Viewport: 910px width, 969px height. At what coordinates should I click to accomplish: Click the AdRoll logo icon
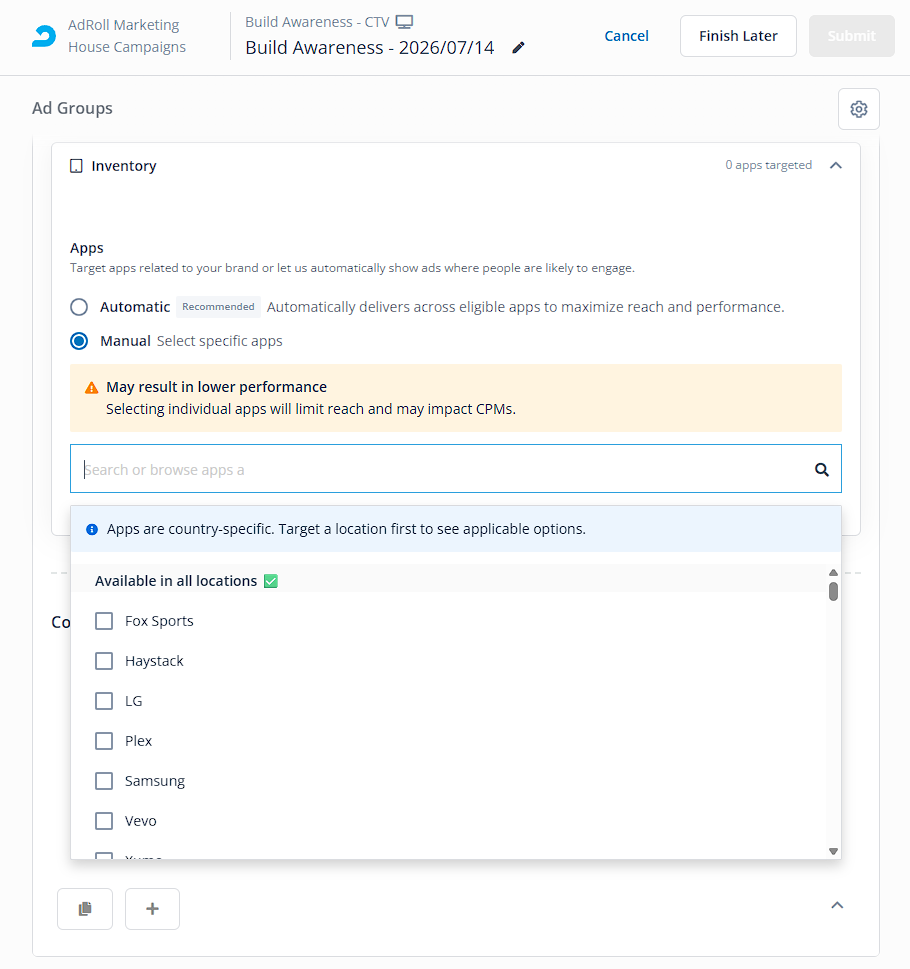pos(44,36)
